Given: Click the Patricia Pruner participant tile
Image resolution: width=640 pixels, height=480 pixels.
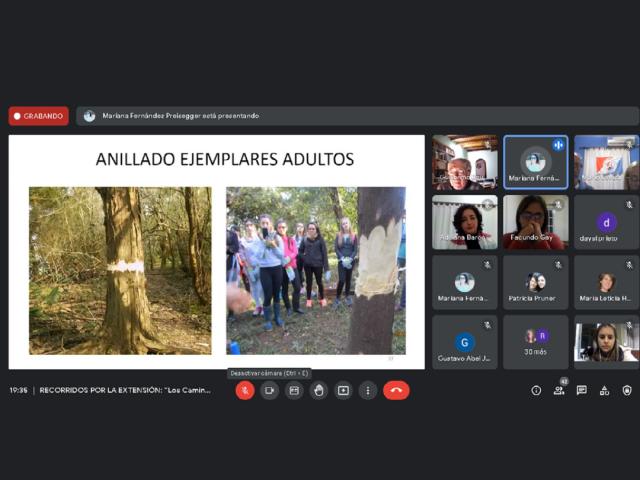Looking at the screenshot, I should point(535,282).
